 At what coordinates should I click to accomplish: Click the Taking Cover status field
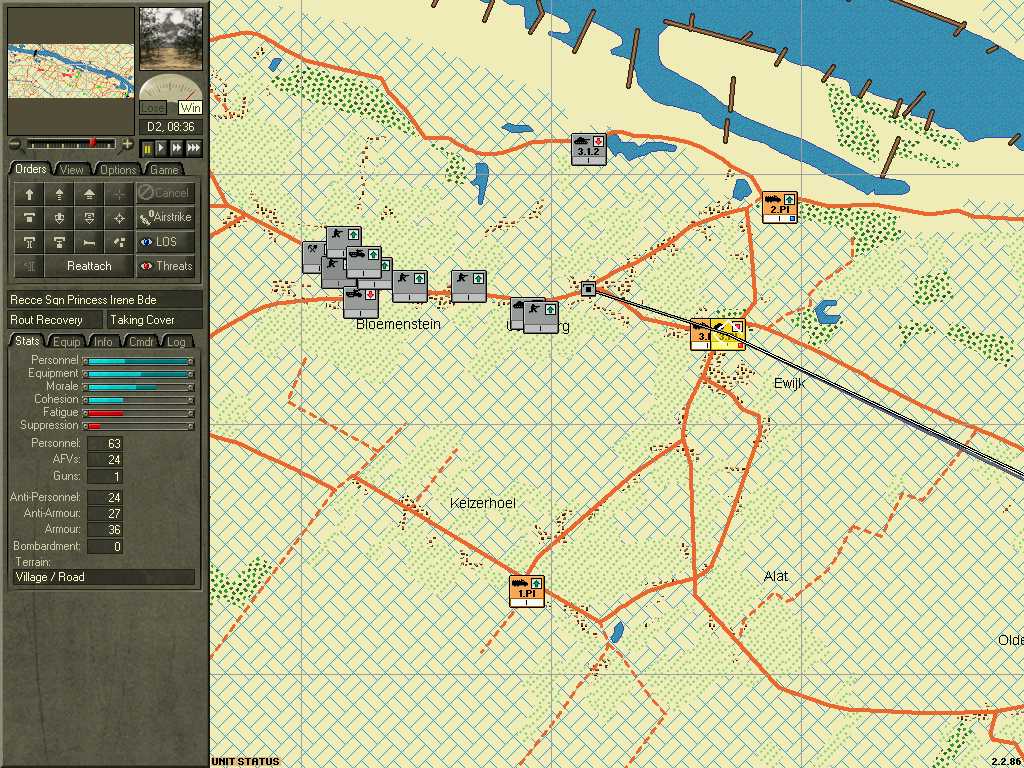pyautogui.click(x=155, y=320)
